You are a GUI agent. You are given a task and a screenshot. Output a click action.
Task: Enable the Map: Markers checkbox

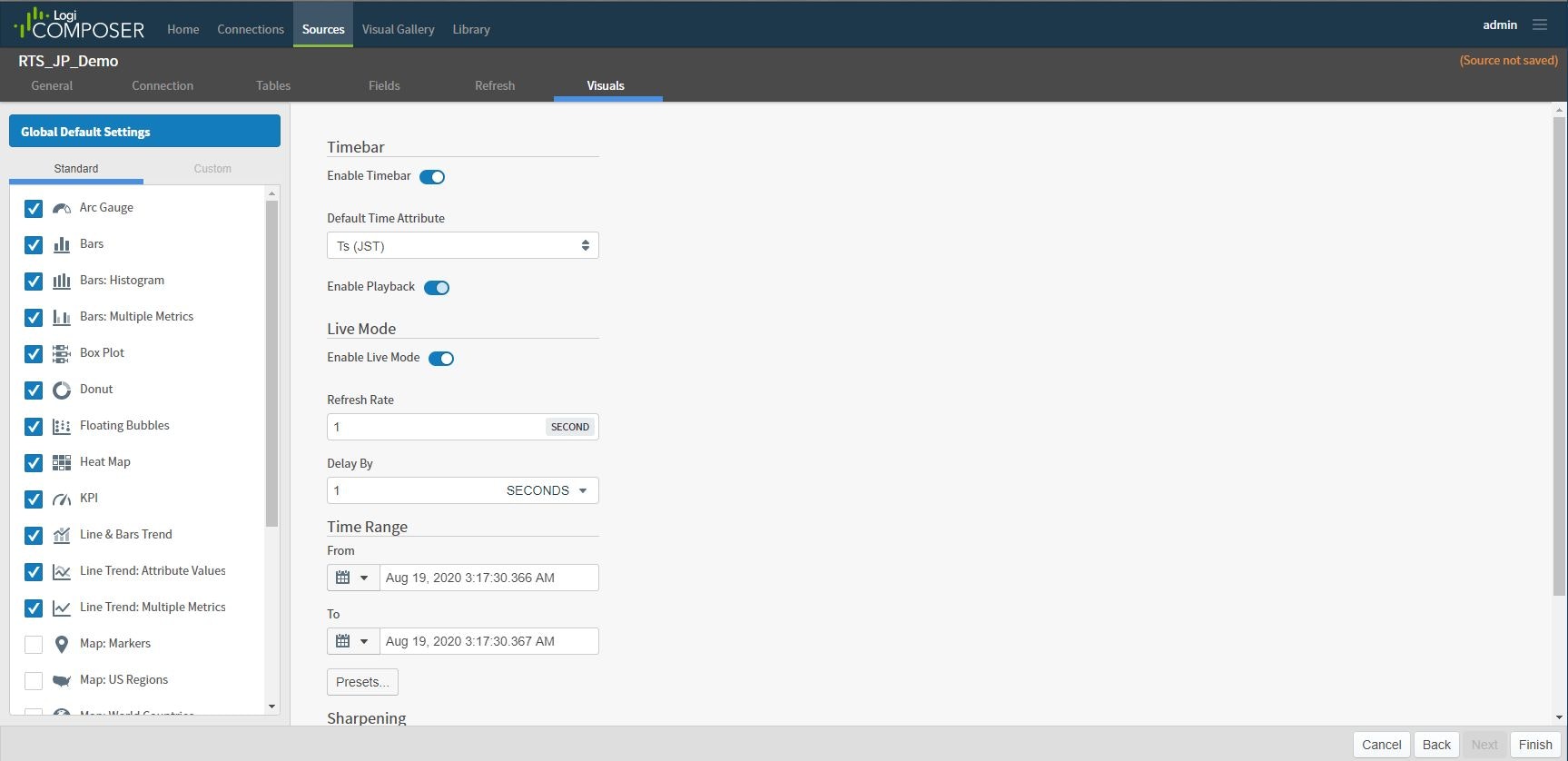click(34, 644)
